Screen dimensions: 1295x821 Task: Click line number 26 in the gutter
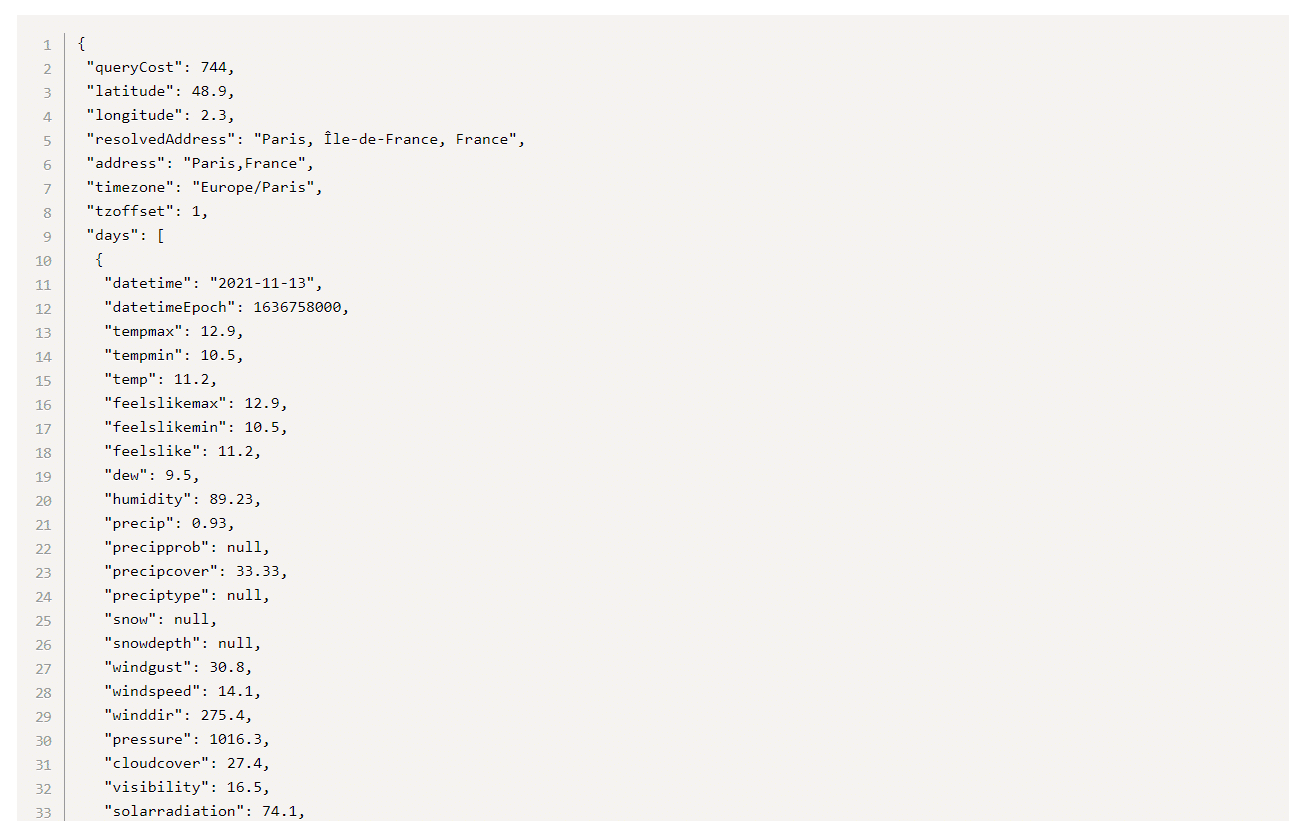(x=44, y=645)
